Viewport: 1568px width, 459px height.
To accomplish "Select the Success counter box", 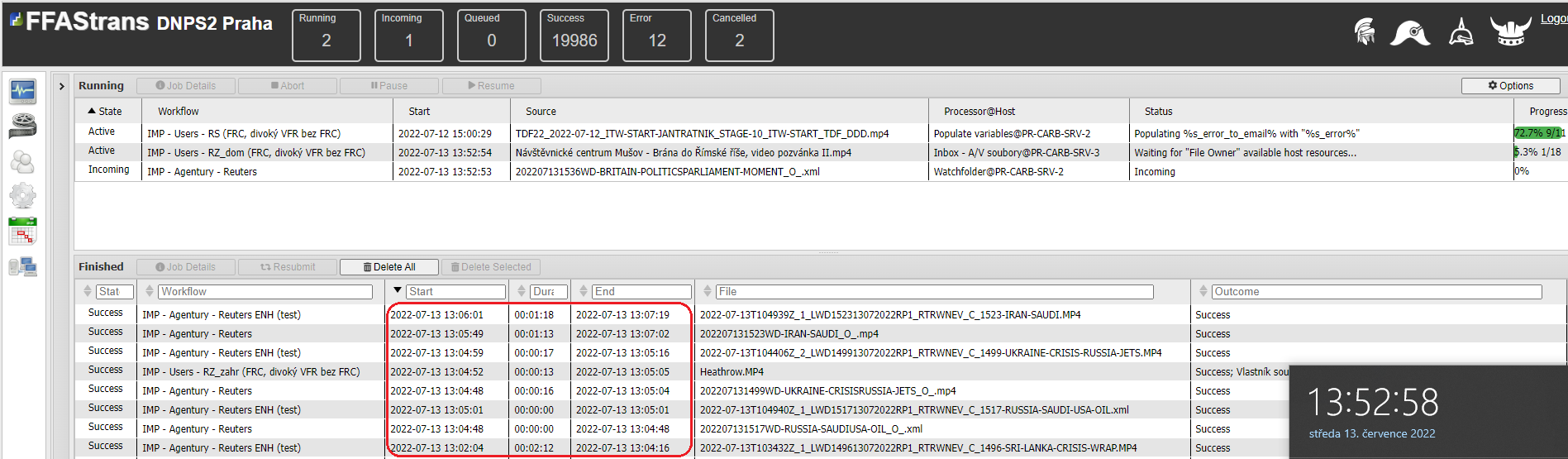I will tap(574, 36).
